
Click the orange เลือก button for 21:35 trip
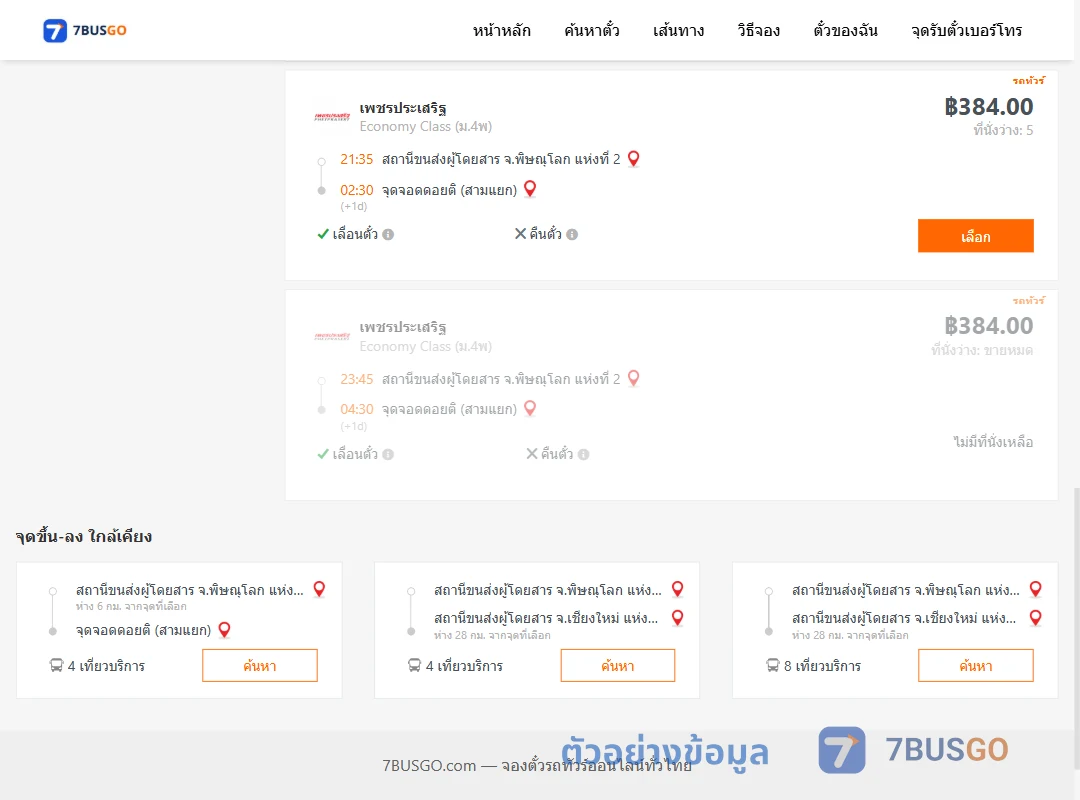[975, 236]
